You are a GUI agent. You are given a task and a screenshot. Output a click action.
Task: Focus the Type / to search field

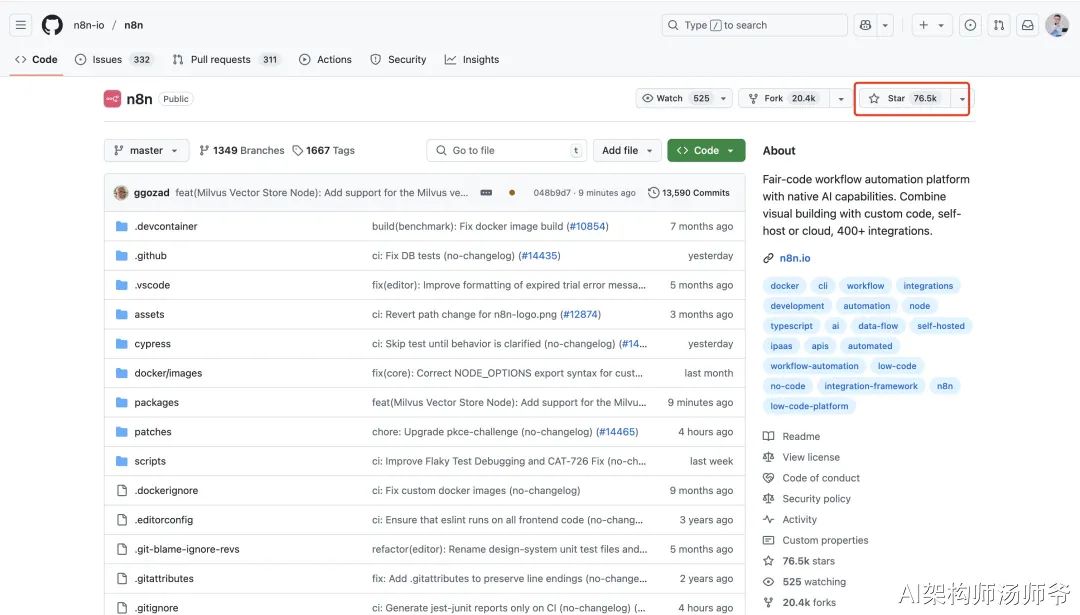pyautogui.click(x=754, y=25)
